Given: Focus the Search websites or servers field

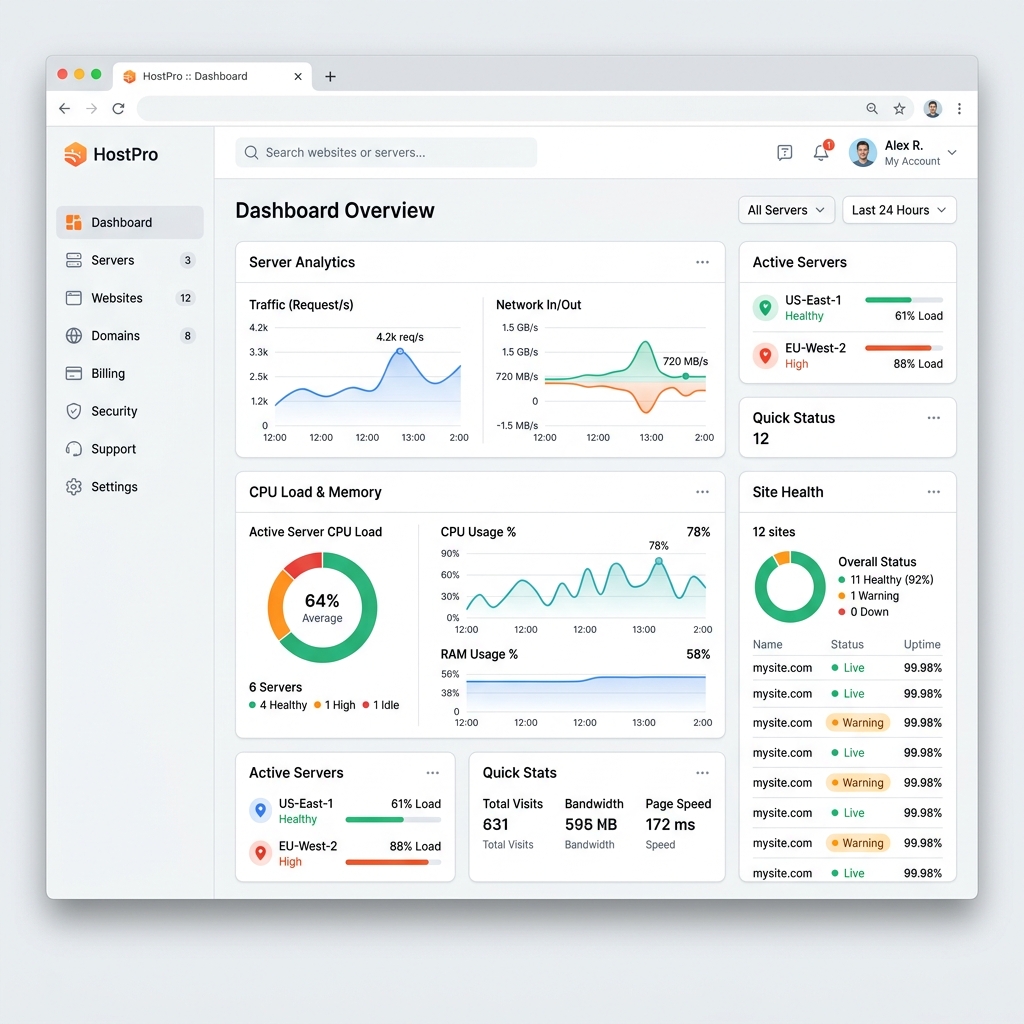Looking at the screenshot, I should tap(386, 153).
